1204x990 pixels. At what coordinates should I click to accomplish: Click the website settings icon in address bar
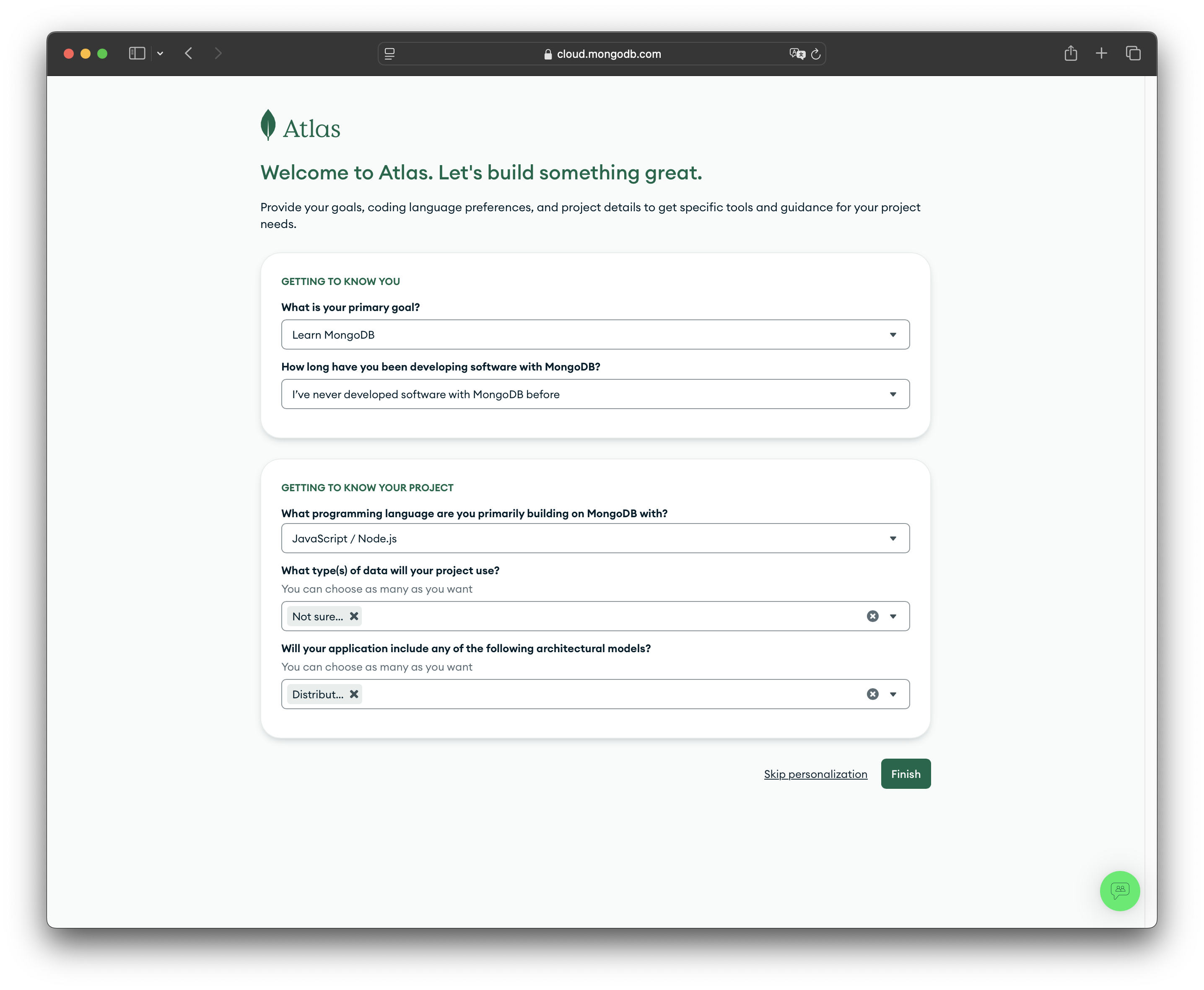tap(389, 54)
